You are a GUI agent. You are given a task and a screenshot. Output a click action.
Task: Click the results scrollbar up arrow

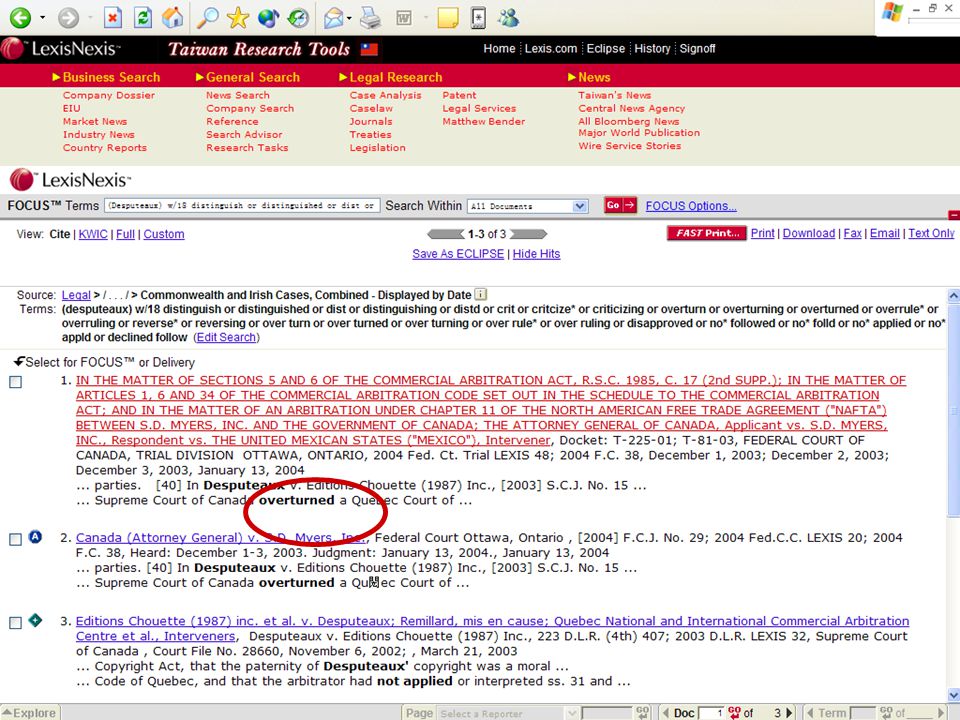coord(953,296)
